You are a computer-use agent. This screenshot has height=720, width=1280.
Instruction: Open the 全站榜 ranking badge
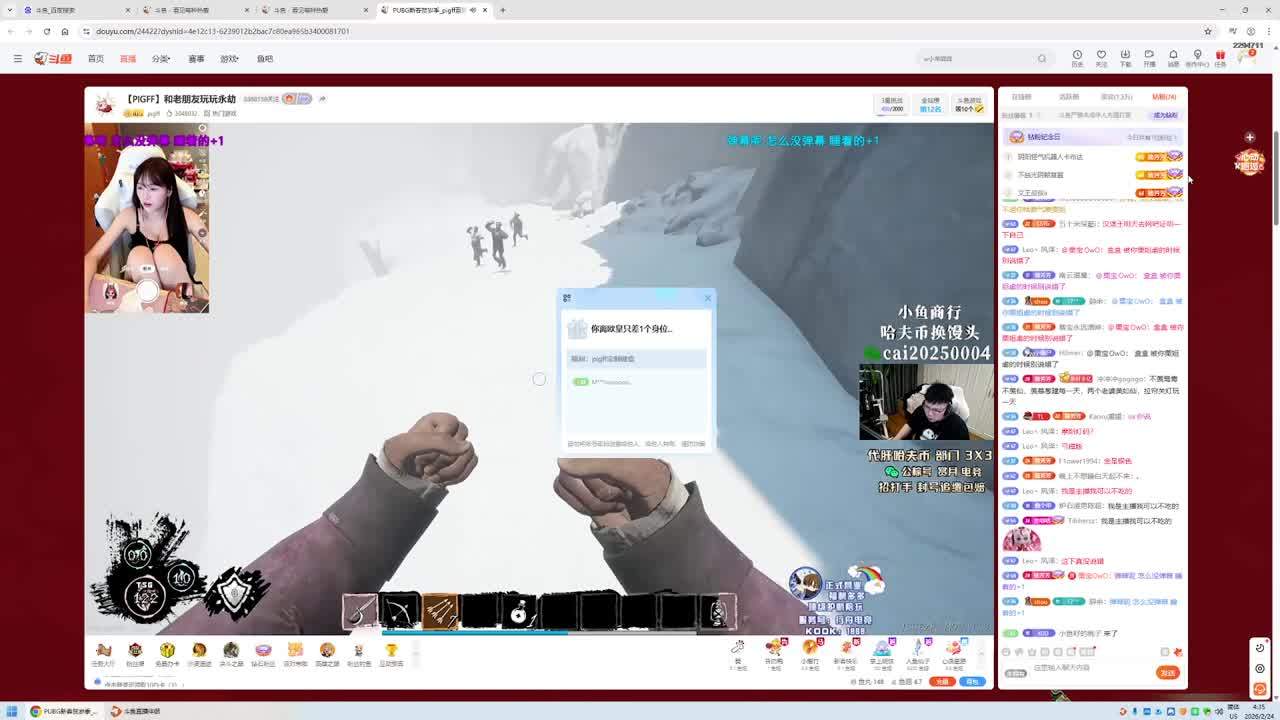(930, 104)
